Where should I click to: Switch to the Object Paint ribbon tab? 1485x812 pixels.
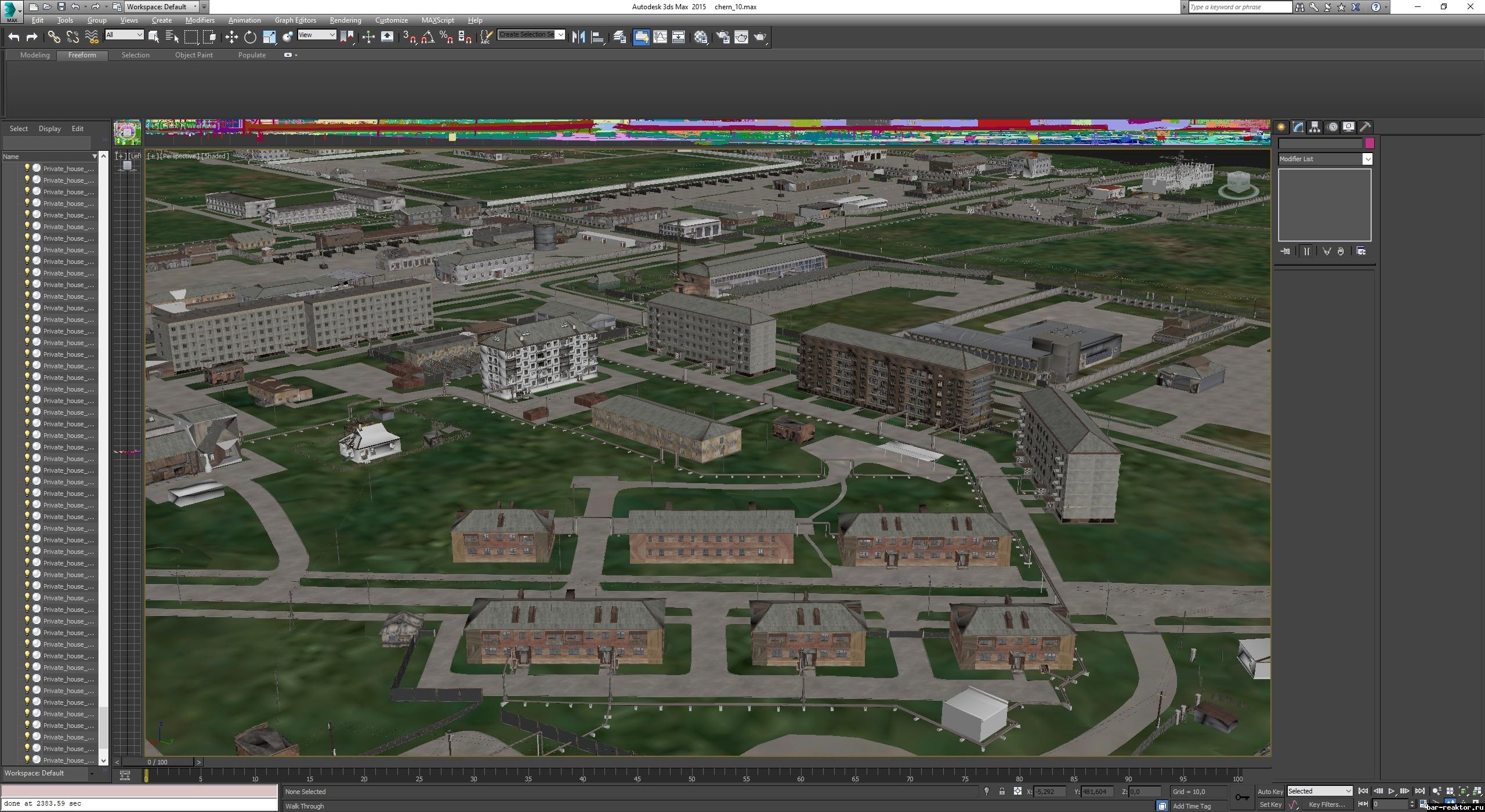(194, 55)
